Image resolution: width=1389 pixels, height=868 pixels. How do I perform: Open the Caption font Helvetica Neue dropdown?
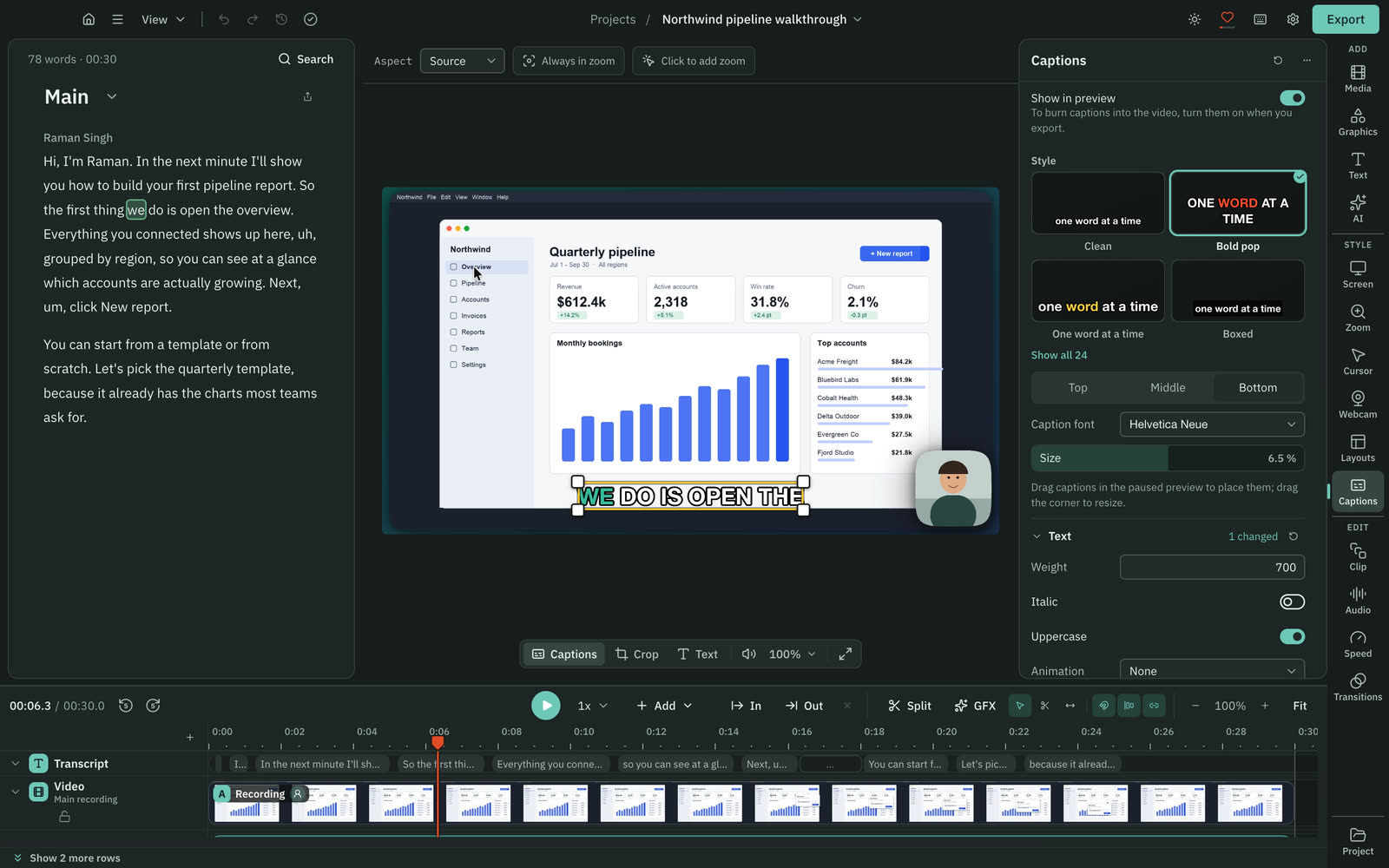(1212, 424)
